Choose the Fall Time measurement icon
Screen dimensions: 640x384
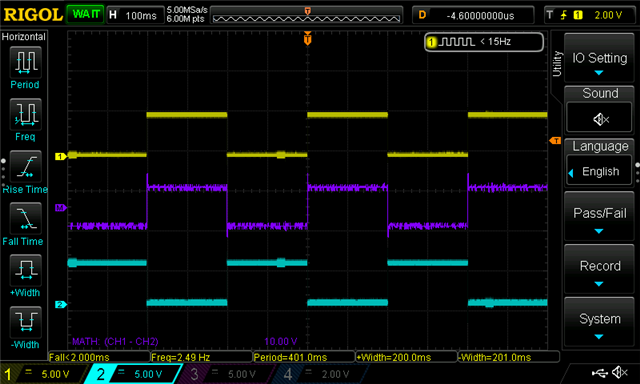click(25, 218)
